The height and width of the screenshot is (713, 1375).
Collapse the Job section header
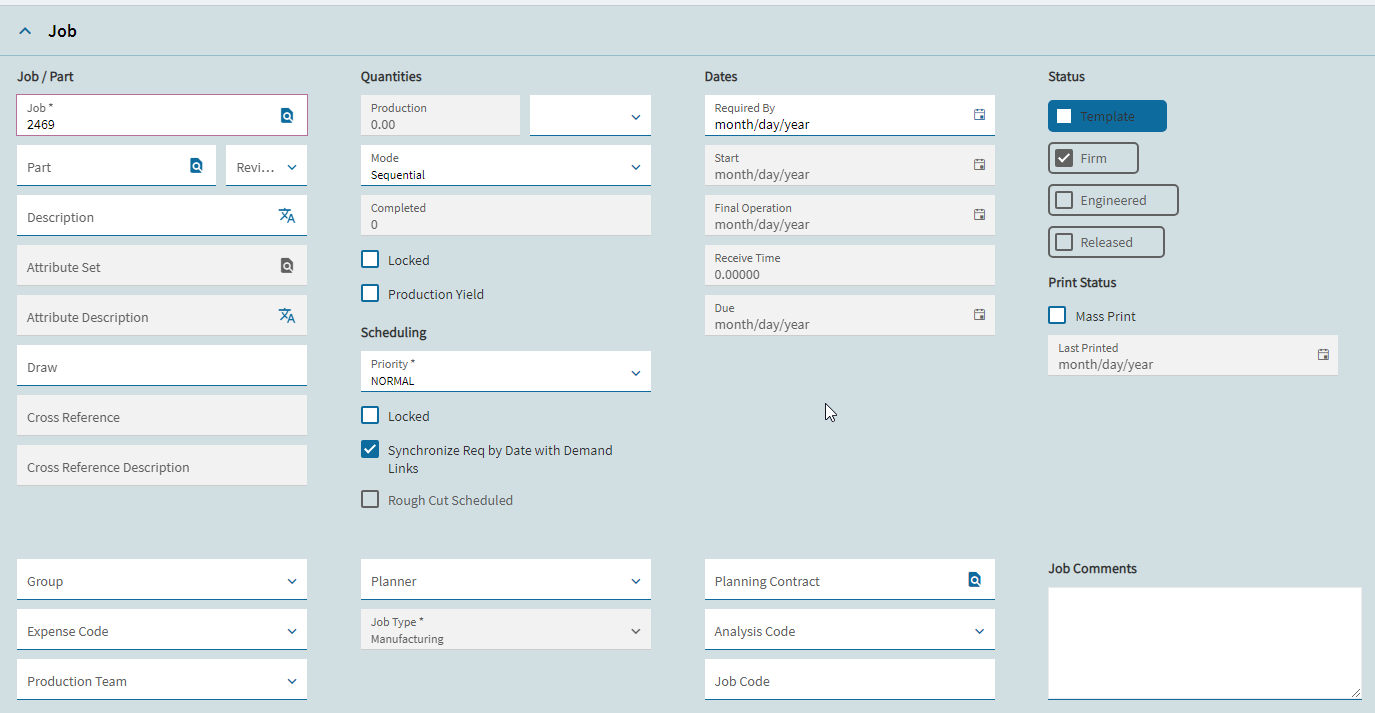point(26,31)
